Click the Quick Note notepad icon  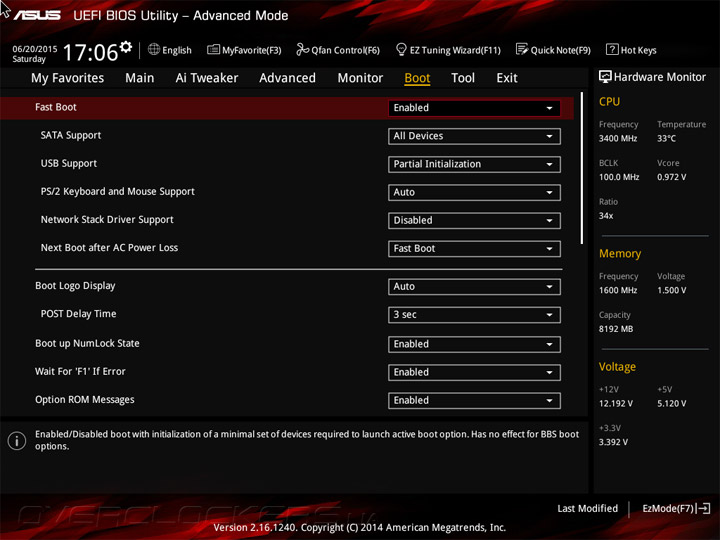point(522,49)
